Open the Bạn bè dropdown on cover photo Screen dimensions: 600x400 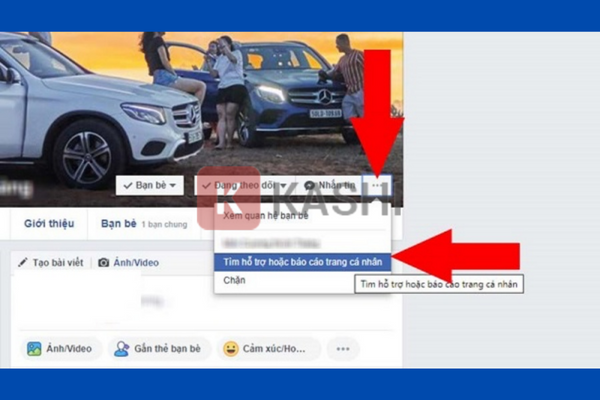pyautogui.click(x=150, y=185)
